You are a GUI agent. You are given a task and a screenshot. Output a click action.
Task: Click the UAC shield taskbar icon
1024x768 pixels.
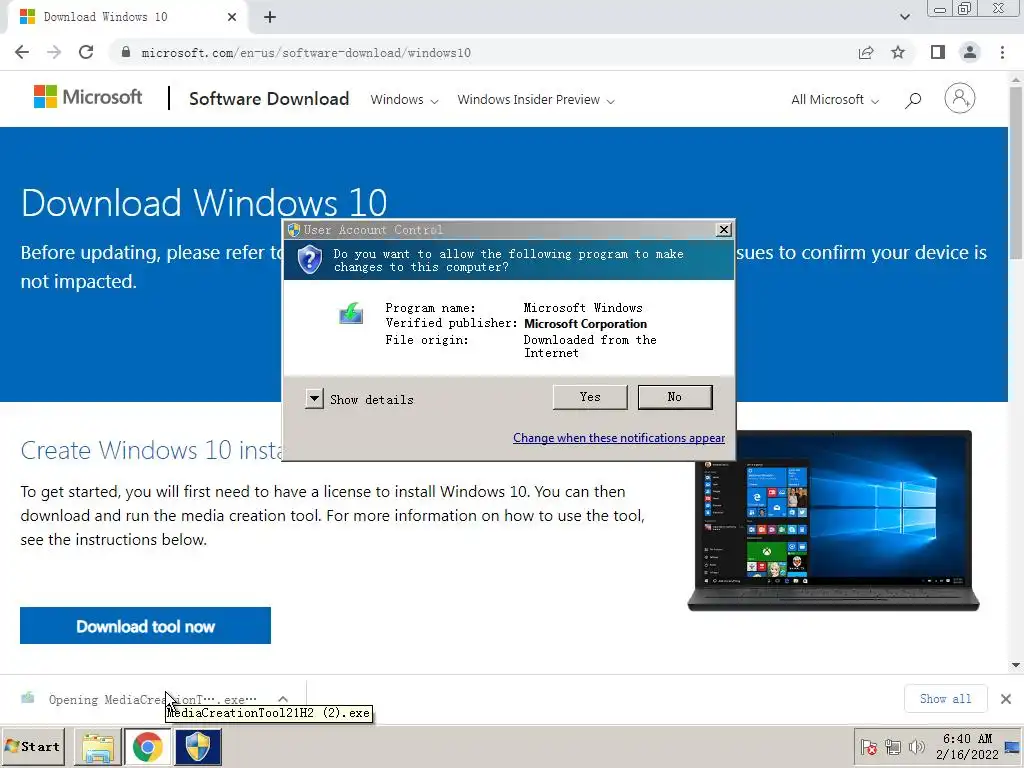pos(198,746)
